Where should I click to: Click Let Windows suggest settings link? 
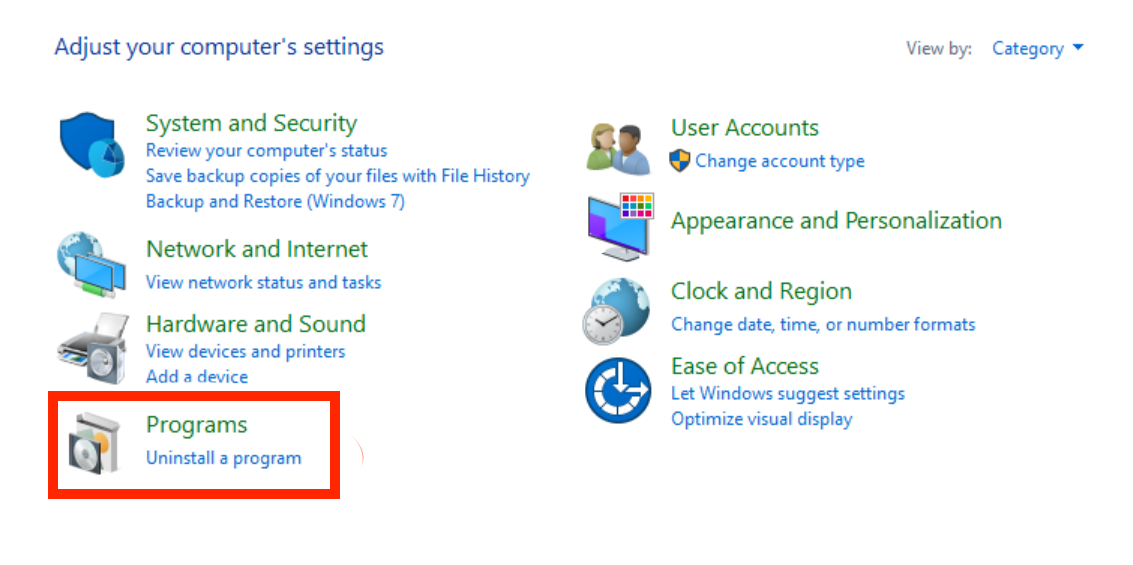(x=788, y=394)
